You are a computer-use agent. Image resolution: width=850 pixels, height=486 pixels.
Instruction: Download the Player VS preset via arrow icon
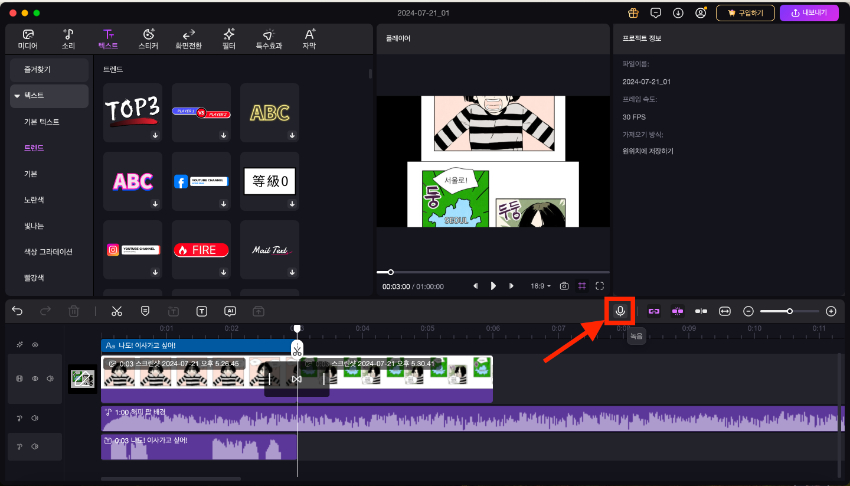pyautogui.click(x=223, y=135)
